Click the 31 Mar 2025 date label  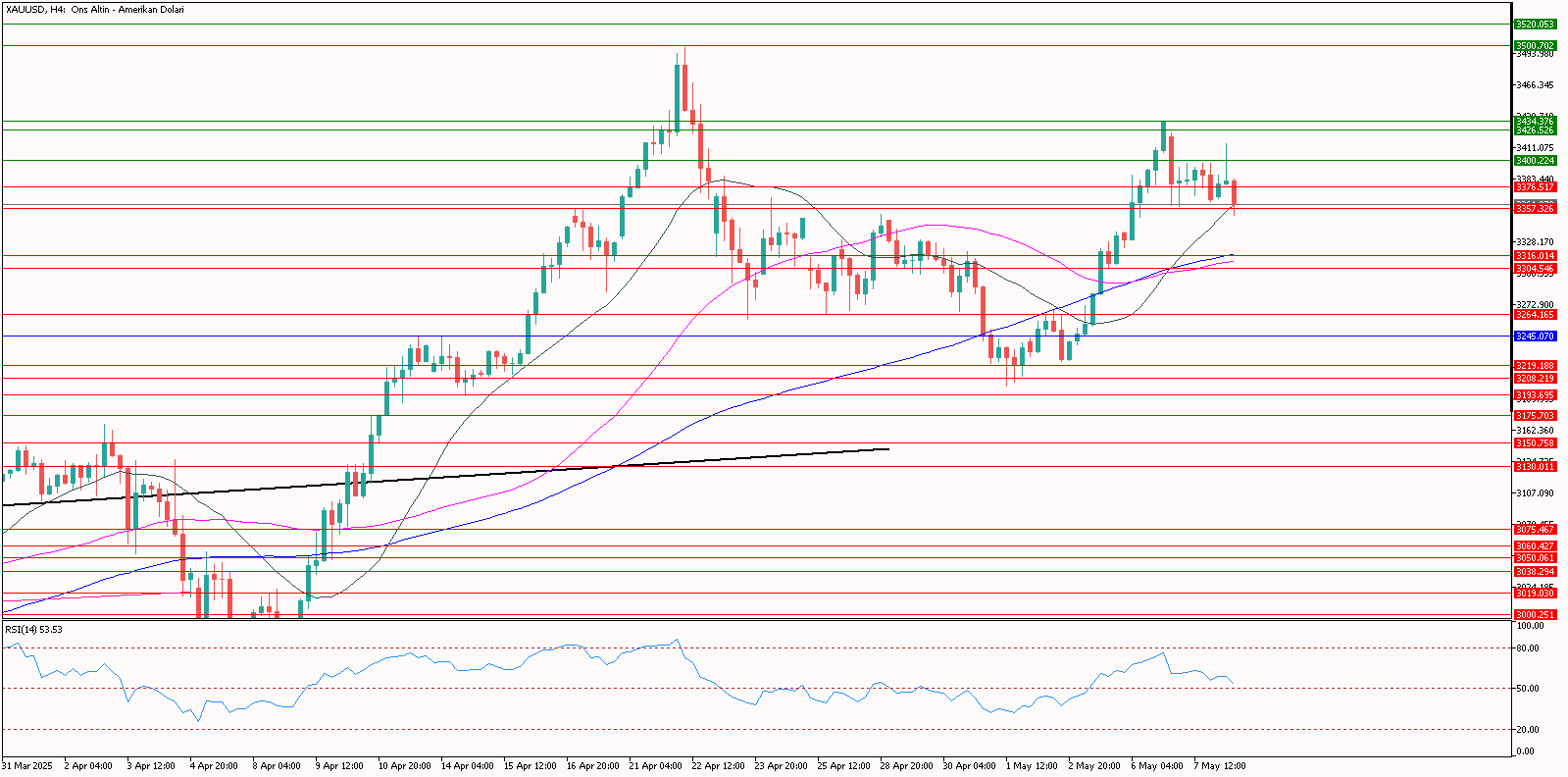coord(27,766)
